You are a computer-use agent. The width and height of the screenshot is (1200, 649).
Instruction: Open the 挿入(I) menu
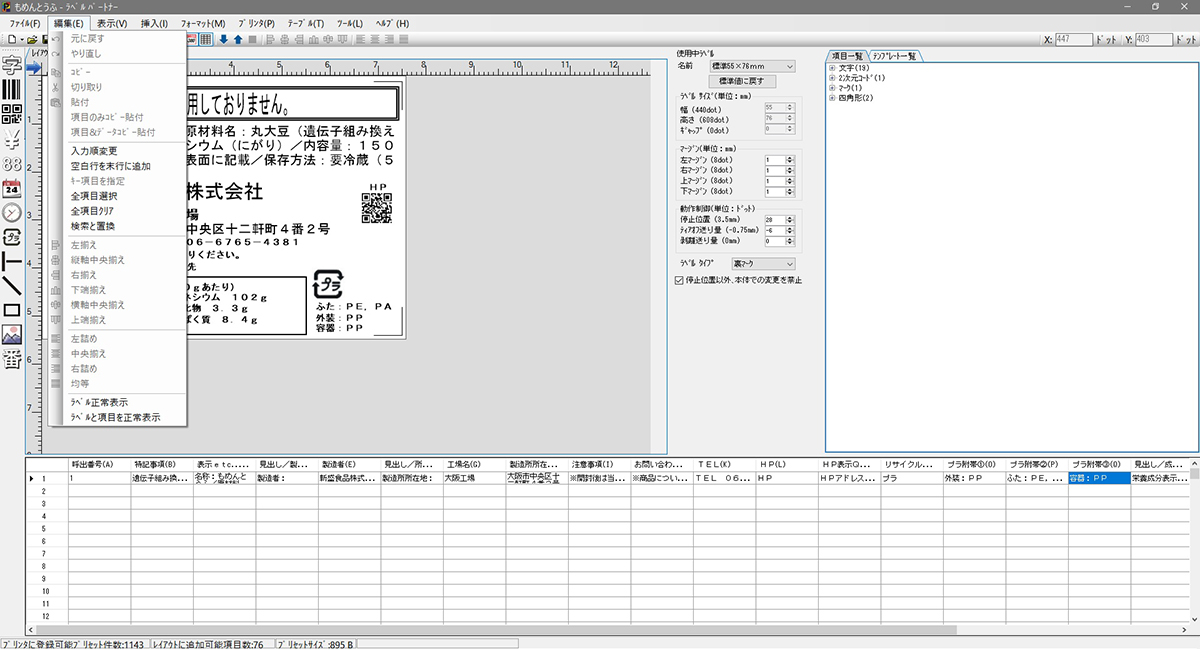pyautogui.click(x=154, y=23)
